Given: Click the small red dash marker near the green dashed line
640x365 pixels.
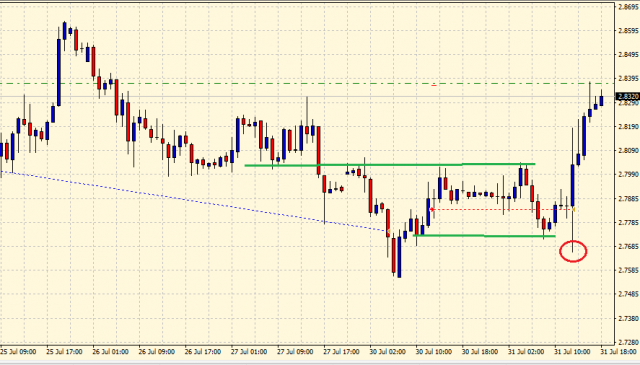Looking at the screenshot, I should click(x=434, y=86).
